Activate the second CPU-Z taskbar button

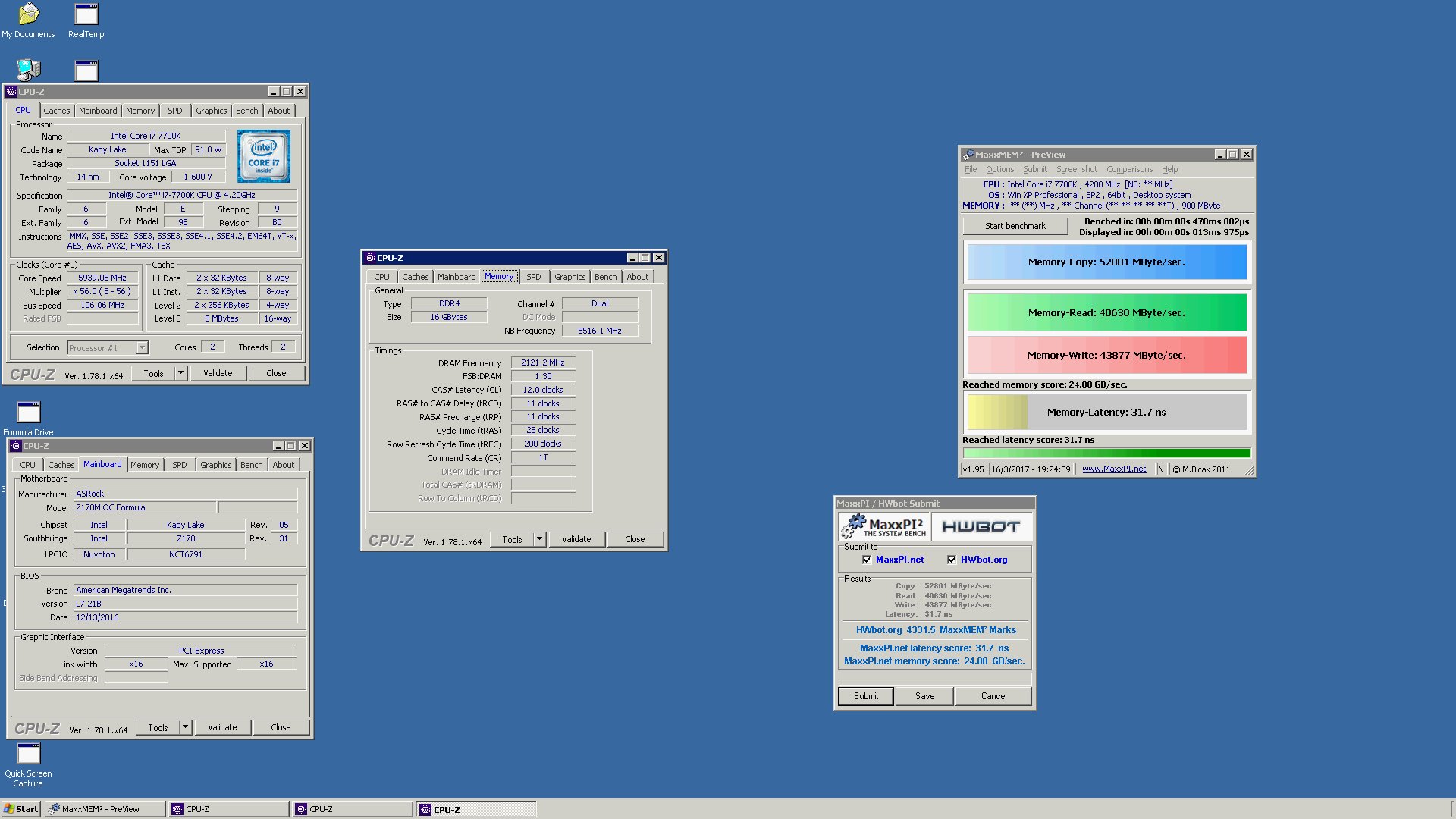[353, 809]
